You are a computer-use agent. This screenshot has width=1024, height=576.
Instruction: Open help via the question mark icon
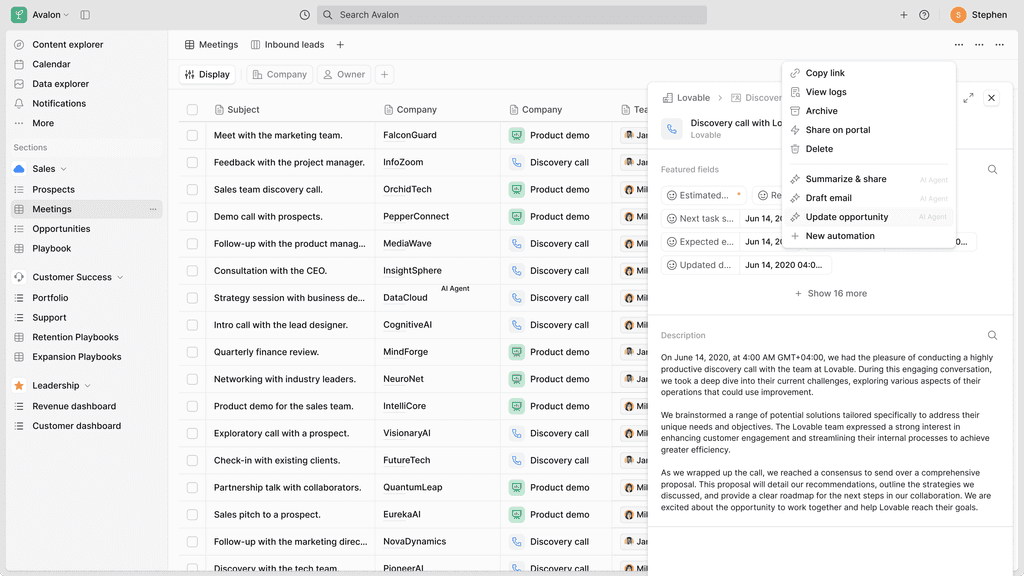[924, 14]
